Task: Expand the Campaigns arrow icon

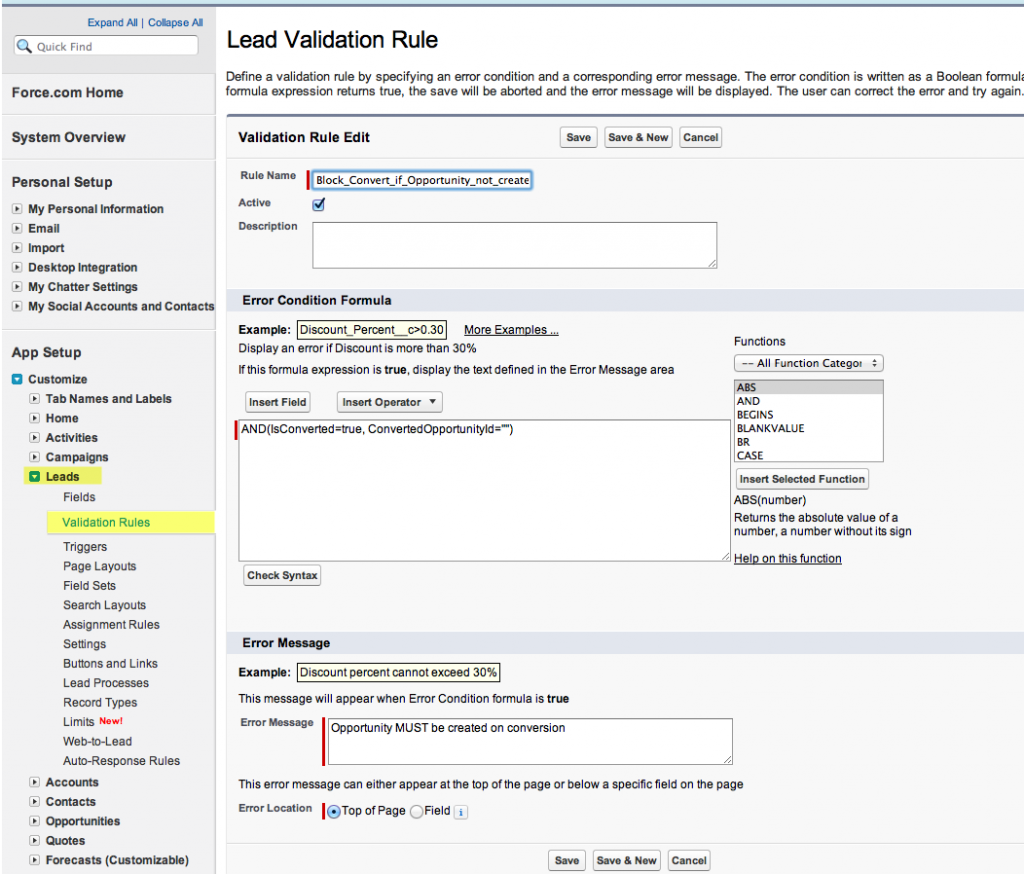Action: click(34, 457)
